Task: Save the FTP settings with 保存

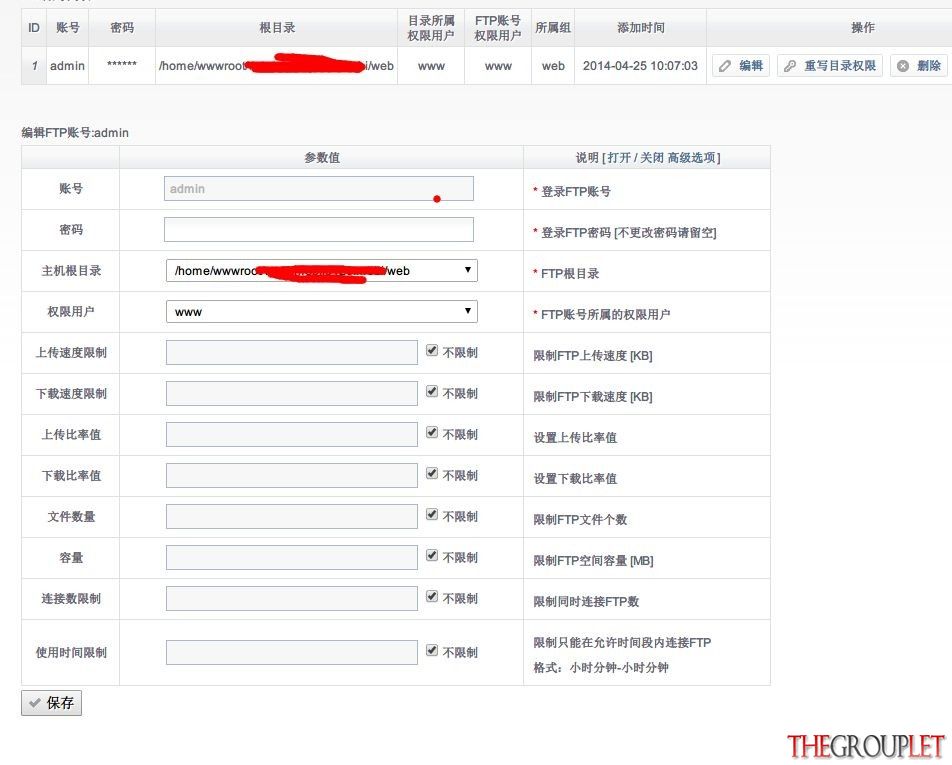Action: (52, 703)
